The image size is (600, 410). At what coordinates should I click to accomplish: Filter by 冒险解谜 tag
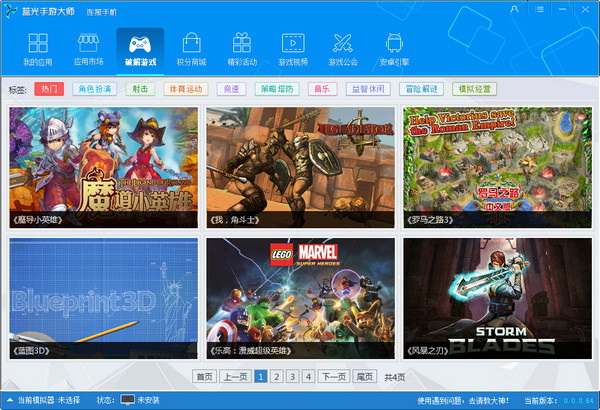point(421,89)
